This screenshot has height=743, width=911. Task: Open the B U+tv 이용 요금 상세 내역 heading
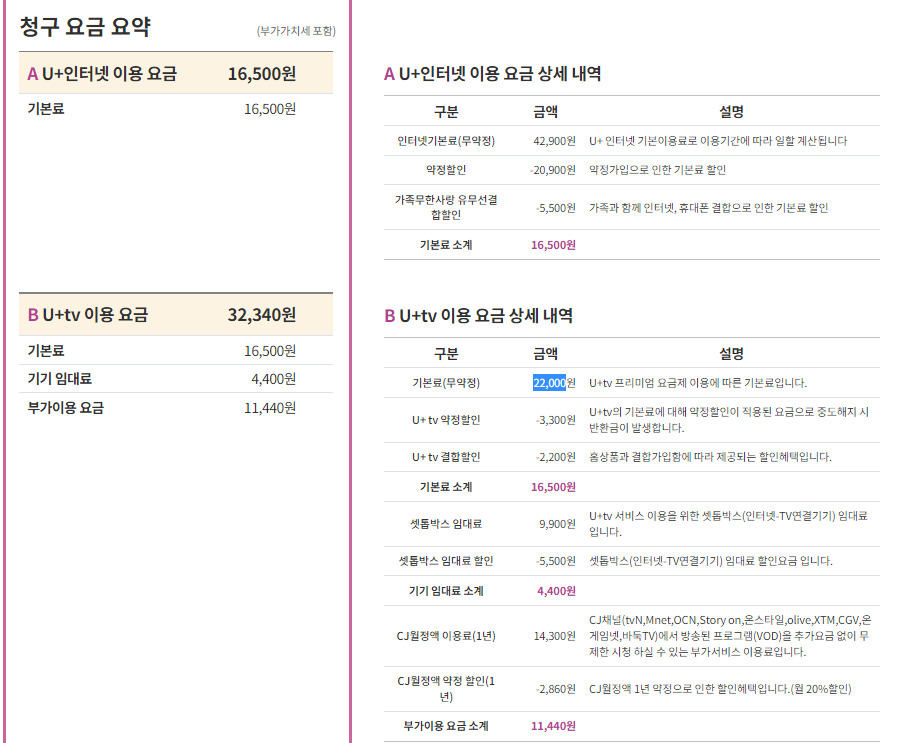tap(478, 316)
